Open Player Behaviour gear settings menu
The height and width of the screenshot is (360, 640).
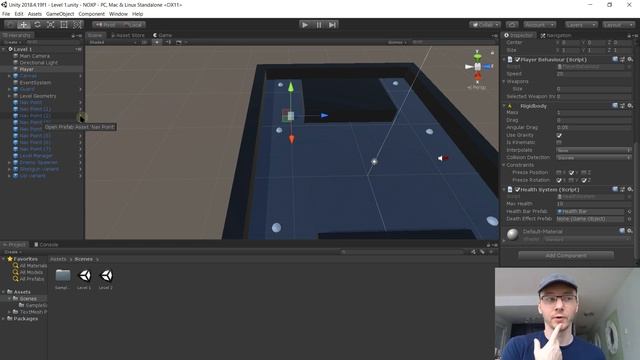point(630,60)
